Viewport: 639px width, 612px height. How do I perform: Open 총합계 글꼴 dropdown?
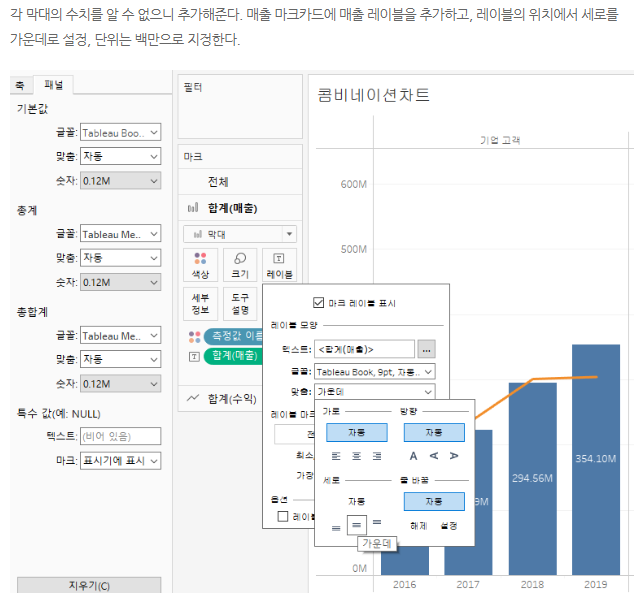pos(120,335)
